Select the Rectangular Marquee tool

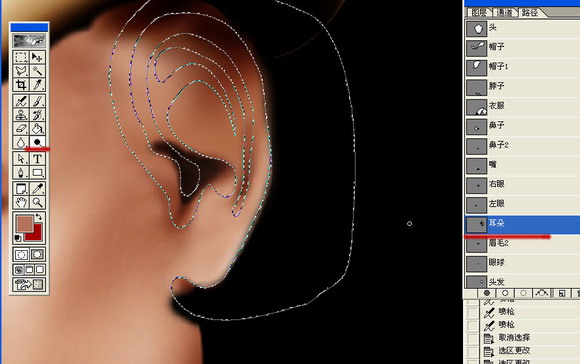click(x=21, y=57)
